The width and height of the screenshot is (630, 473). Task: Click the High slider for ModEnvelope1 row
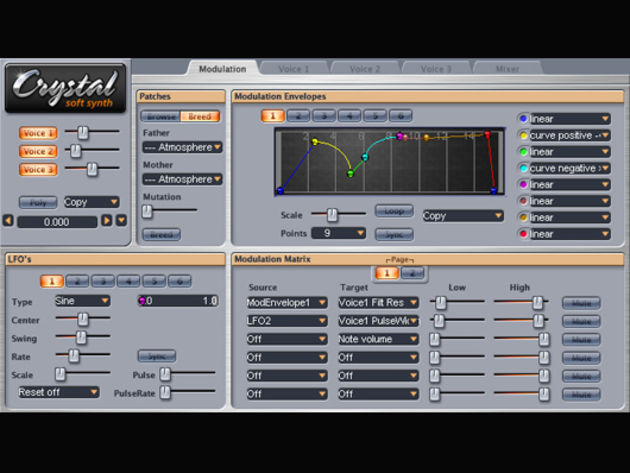click(x=521, y=302)
